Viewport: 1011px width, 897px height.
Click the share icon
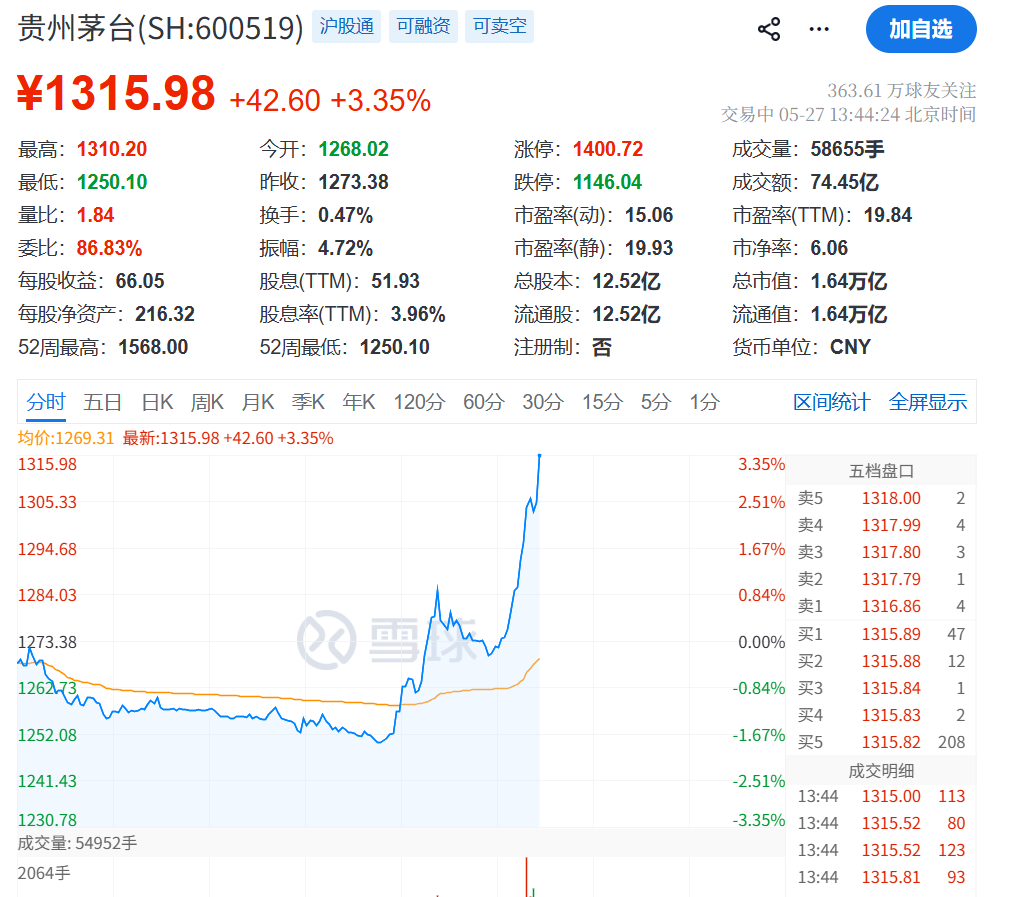769,29
